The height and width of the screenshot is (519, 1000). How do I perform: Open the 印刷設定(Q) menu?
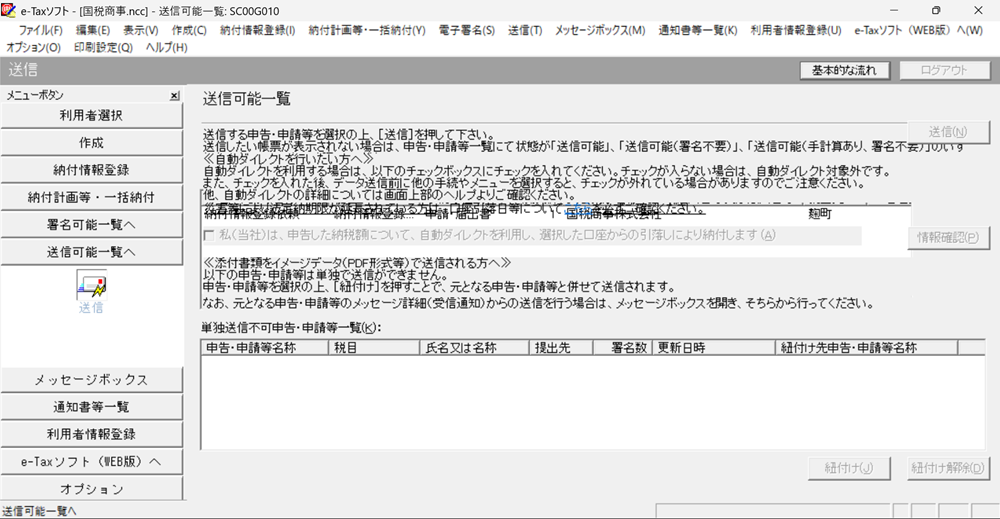coord(103,47)
